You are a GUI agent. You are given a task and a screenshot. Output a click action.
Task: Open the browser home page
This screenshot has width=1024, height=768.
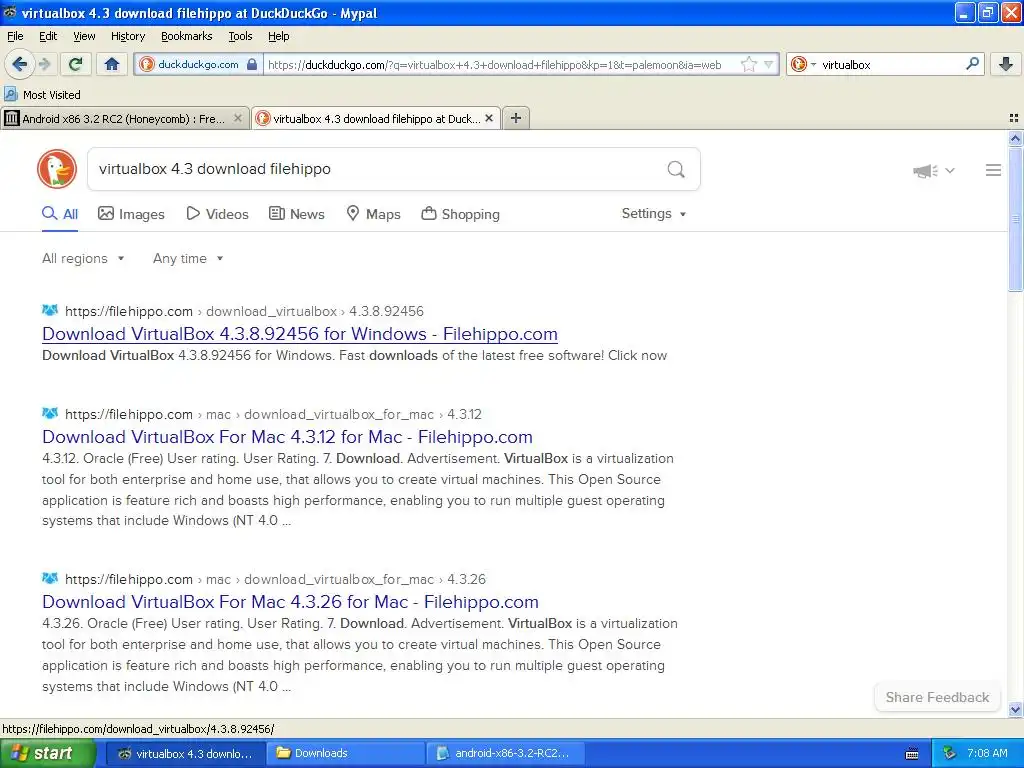[112, 64]
